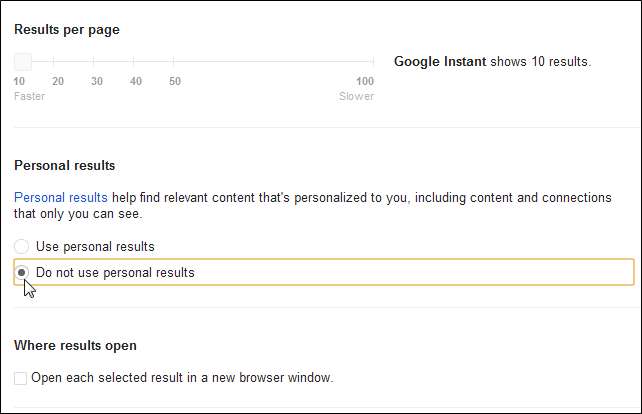Set results per page to 50
Screen dimensions: 642x414
[175, 63]
